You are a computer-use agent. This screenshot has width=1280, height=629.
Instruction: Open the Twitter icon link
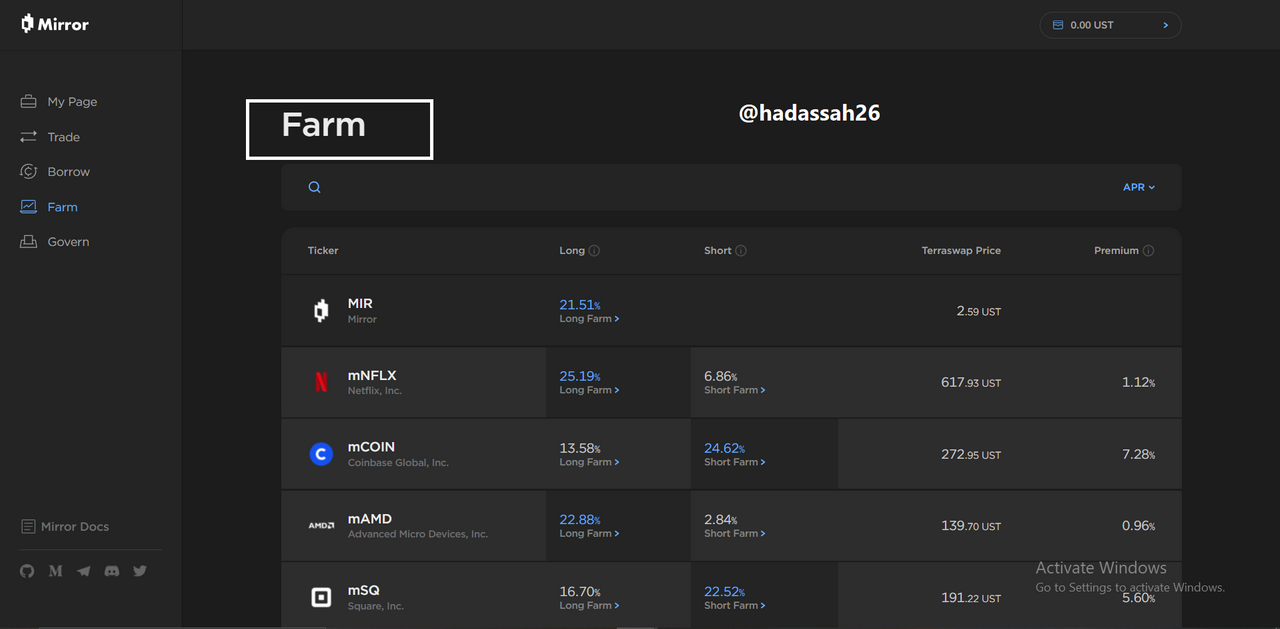point(140,571)
